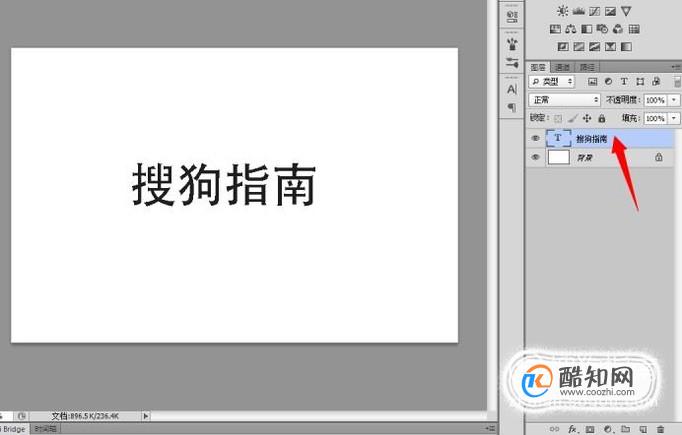This screenshot has height=435, width=682.
Task: Add a Threshold adjustment layer
Action: tap(595, 47)
